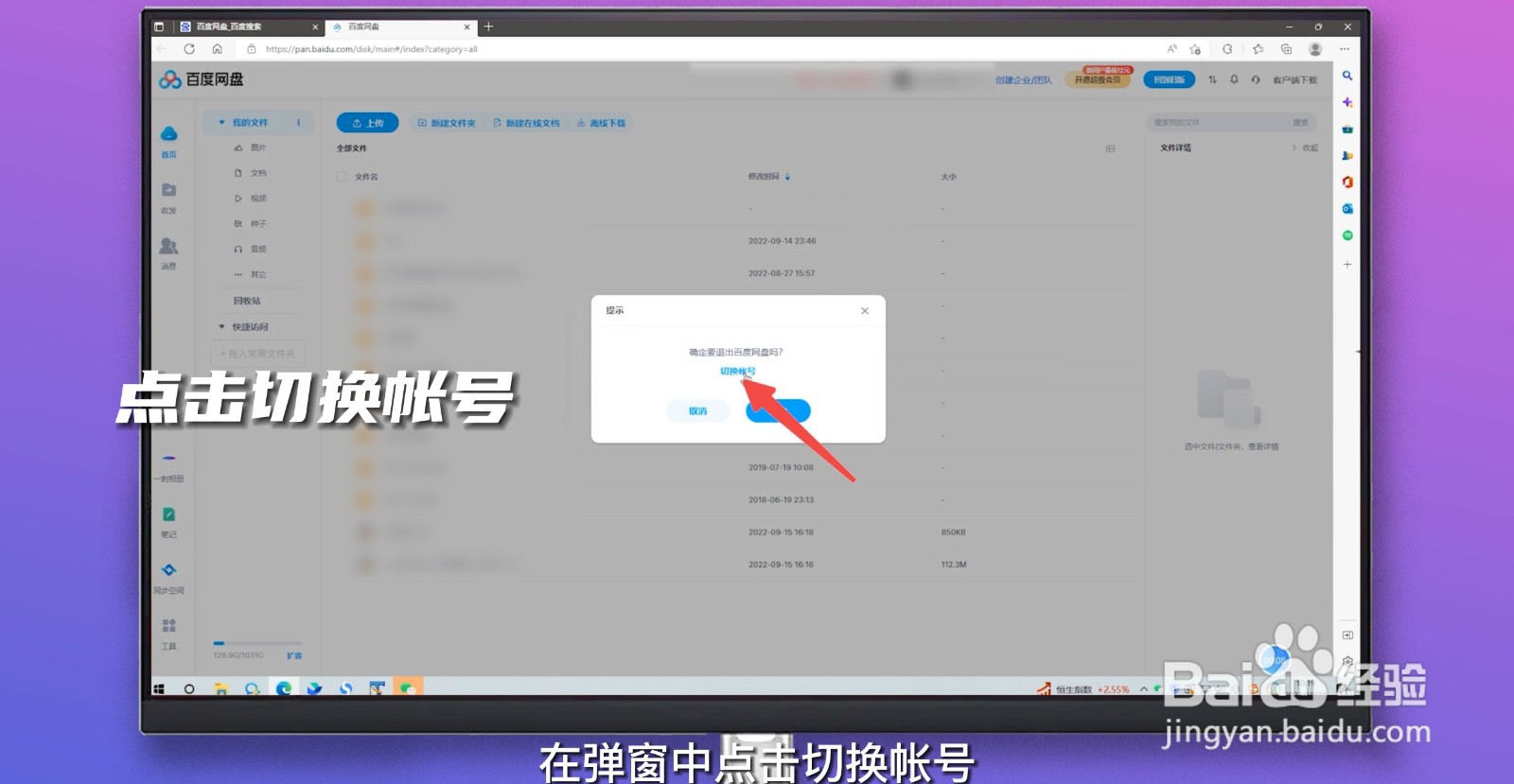
Task: Open the three-dot menu beside 我的文件
Action: tap(298, 122)
